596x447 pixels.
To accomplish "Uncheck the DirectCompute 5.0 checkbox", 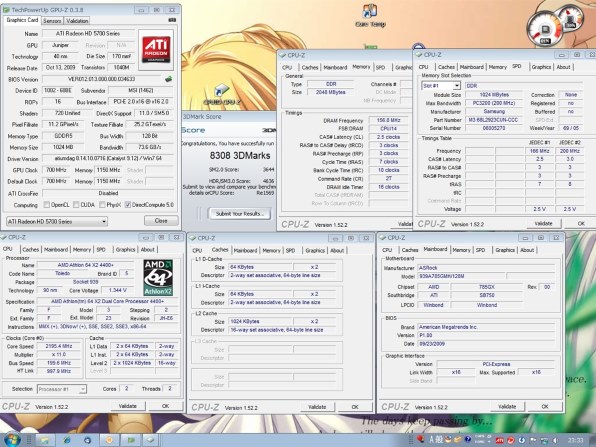I will [x=128, y=205].
